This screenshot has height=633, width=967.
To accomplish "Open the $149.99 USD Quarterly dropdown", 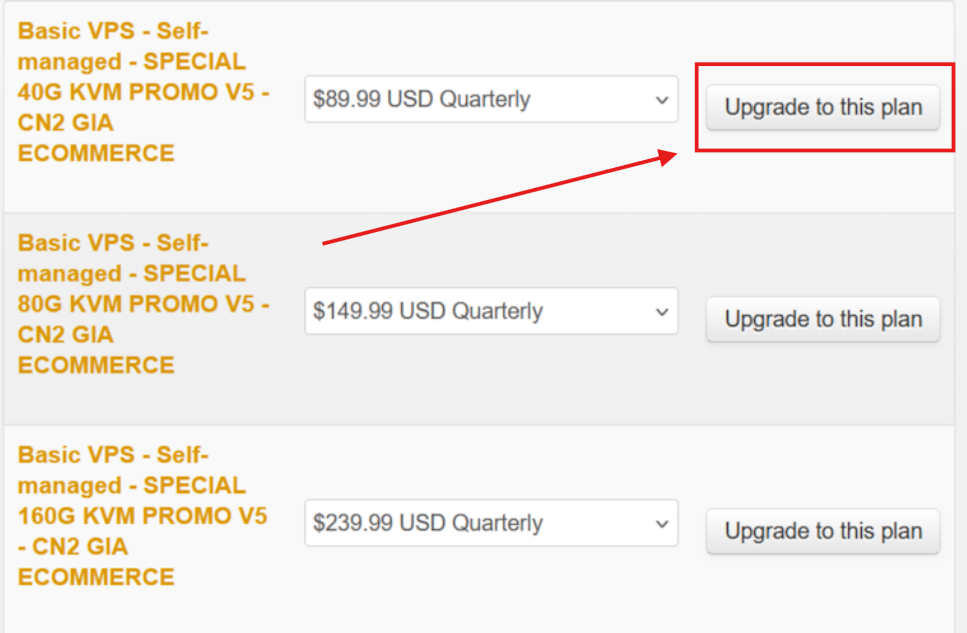I will (x=491, y=312).
